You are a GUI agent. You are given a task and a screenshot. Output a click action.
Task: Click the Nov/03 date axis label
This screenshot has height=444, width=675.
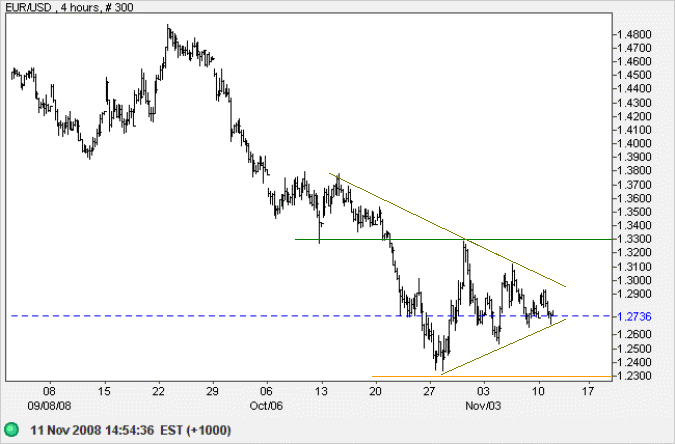point(483,406)
